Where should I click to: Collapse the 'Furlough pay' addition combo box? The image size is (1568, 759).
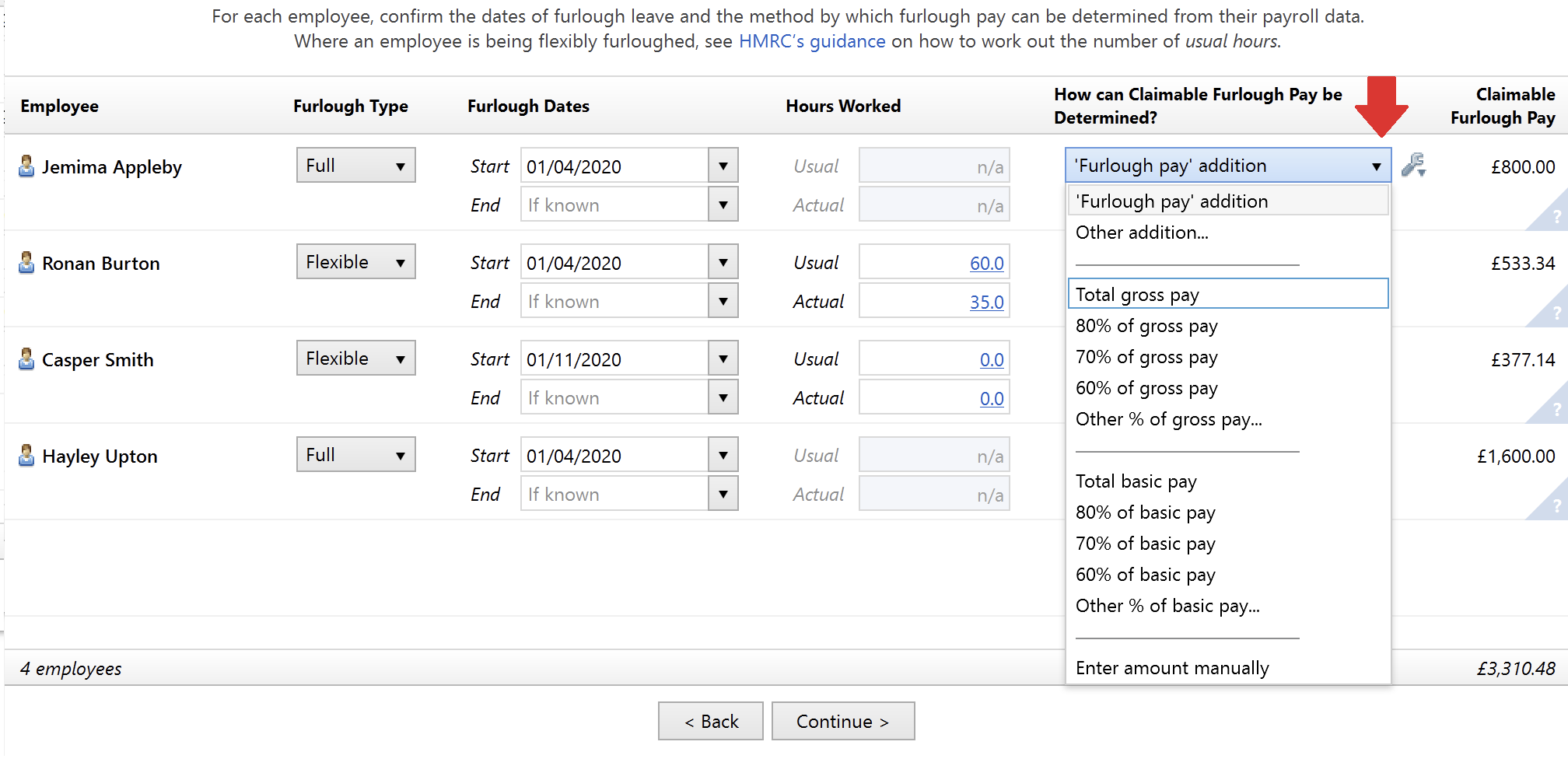tap(1228, 165)
